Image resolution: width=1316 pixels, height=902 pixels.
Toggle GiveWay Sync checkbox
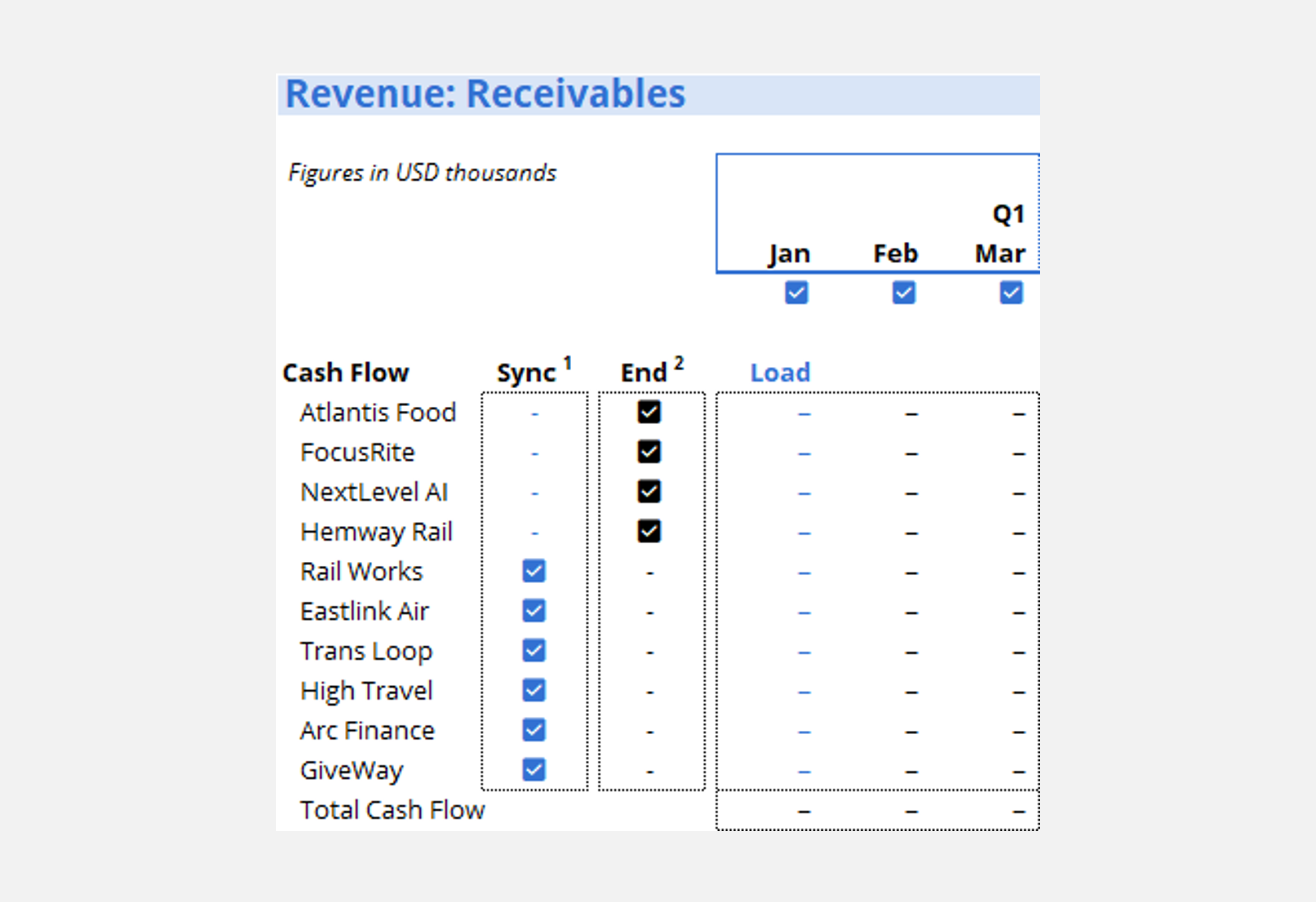tap(534, 770)
